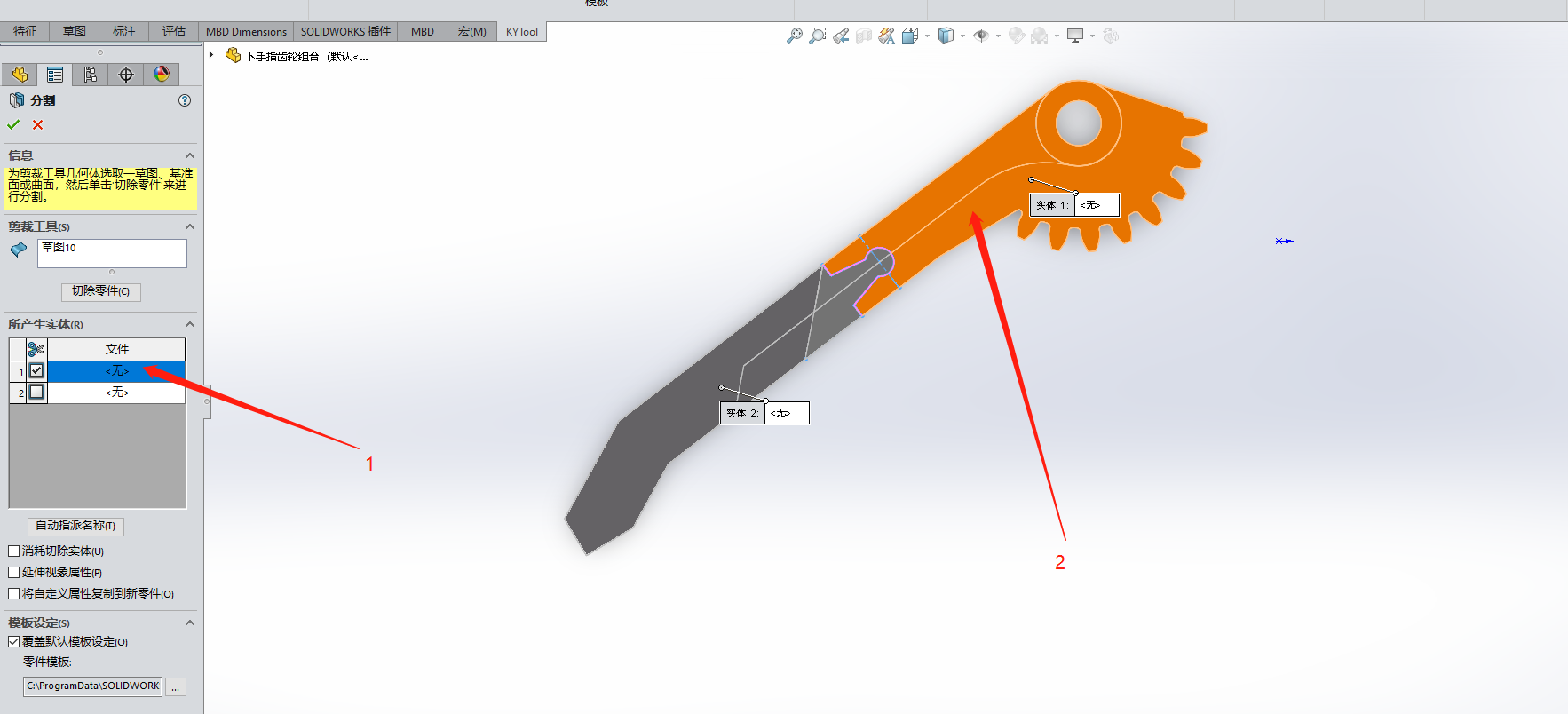Viewport: 1568px width, 714px height.
Task: Uncheck 覆盖默认模板设定 checkbox
Action: pyautogui.click(x=13, y=642)
